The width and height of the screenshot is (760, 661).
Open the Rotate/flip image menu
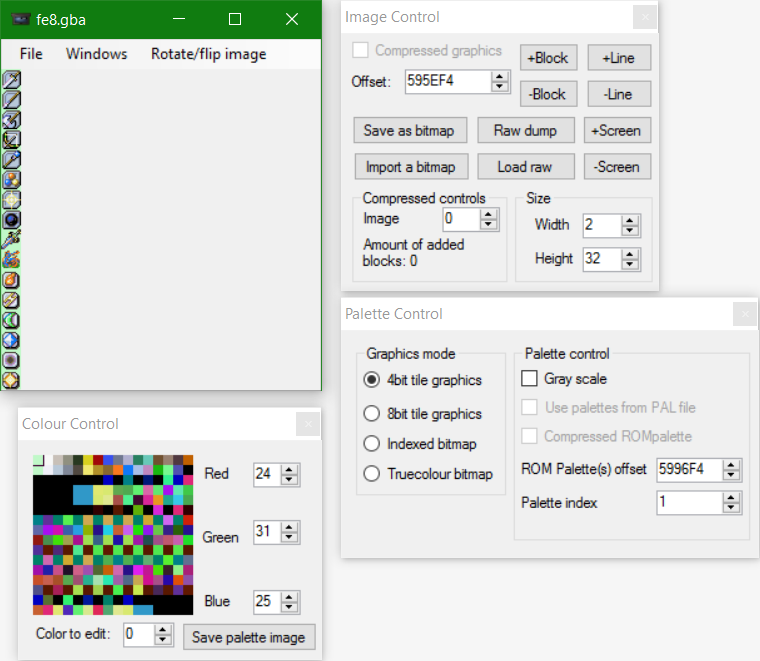point(208,54)
